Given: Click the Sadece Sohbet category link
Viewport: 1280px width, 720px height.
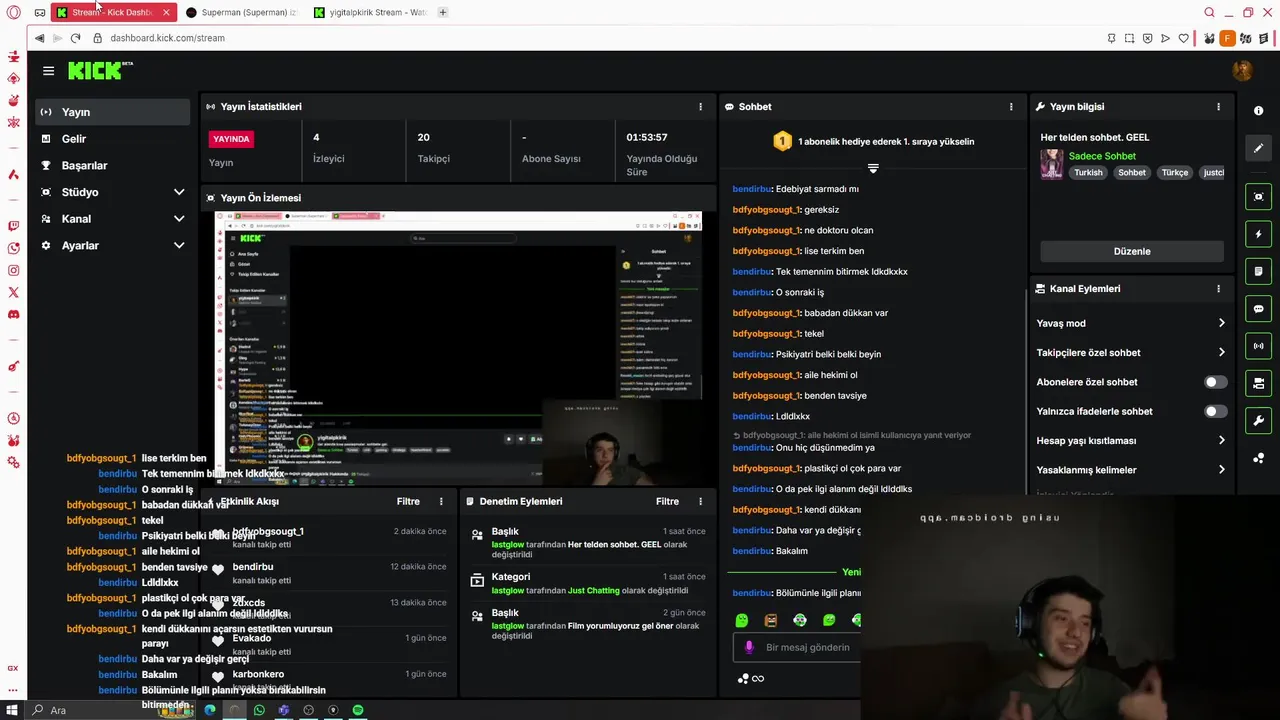Looking at the screenshot, I should pyautogui.click(x=1102, y=156).
